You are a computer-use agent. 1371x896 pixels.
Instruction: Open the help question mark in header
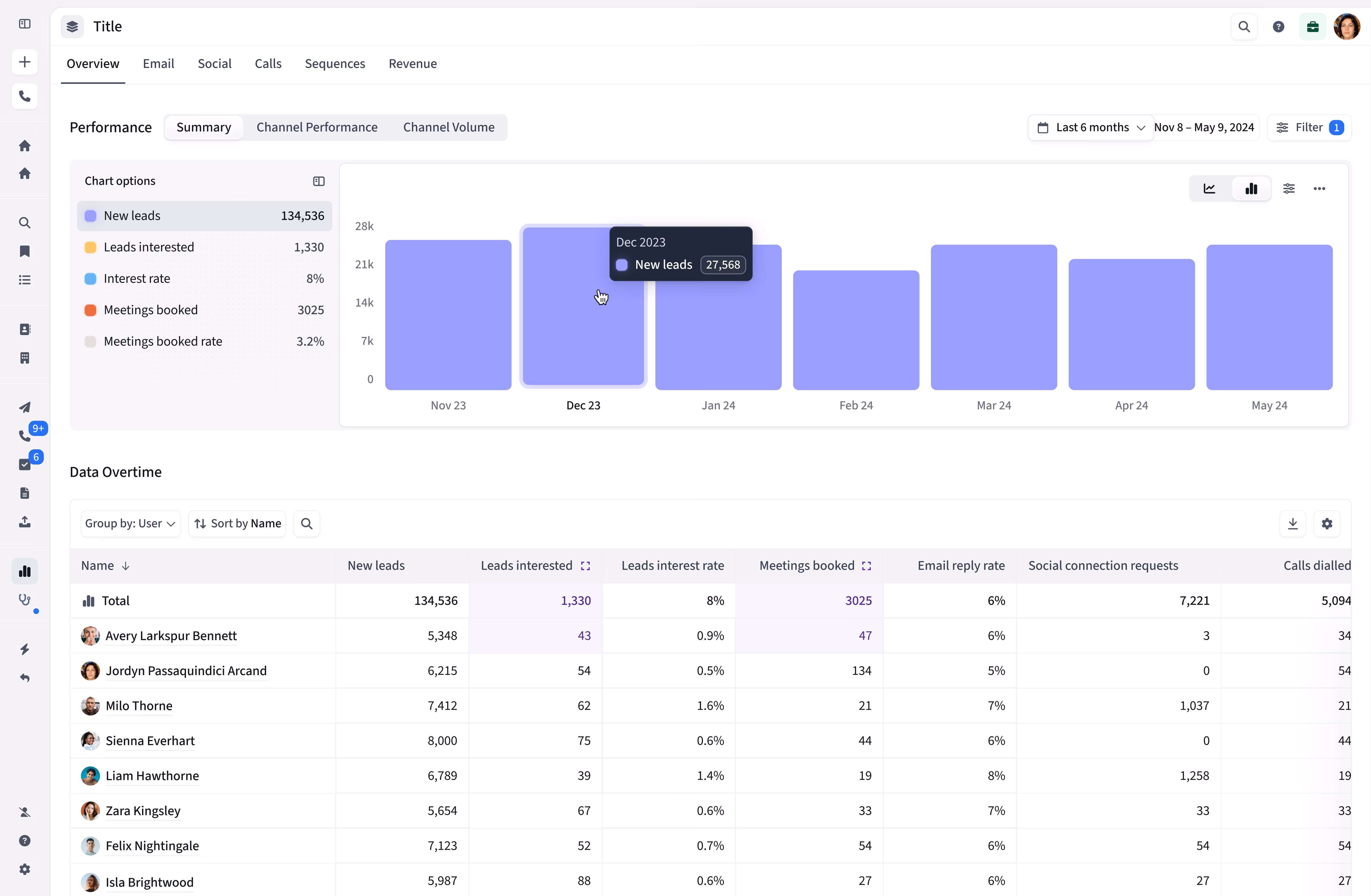tap(1279, 27)
